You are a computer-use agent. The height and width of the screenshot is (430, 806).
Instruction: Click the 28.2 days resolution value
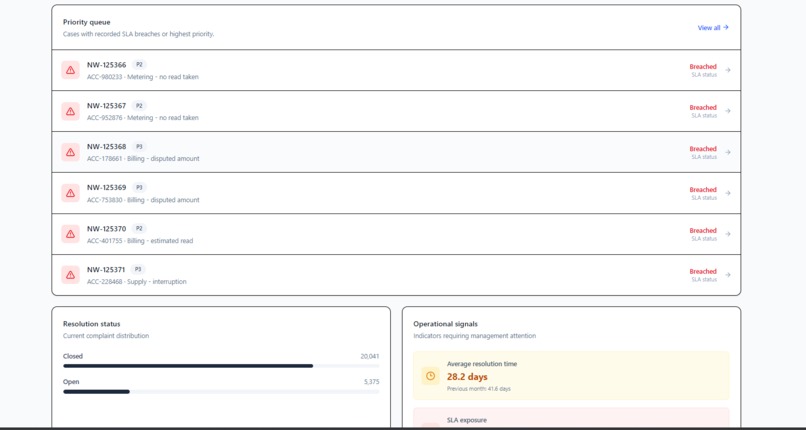tap(467, 377)
